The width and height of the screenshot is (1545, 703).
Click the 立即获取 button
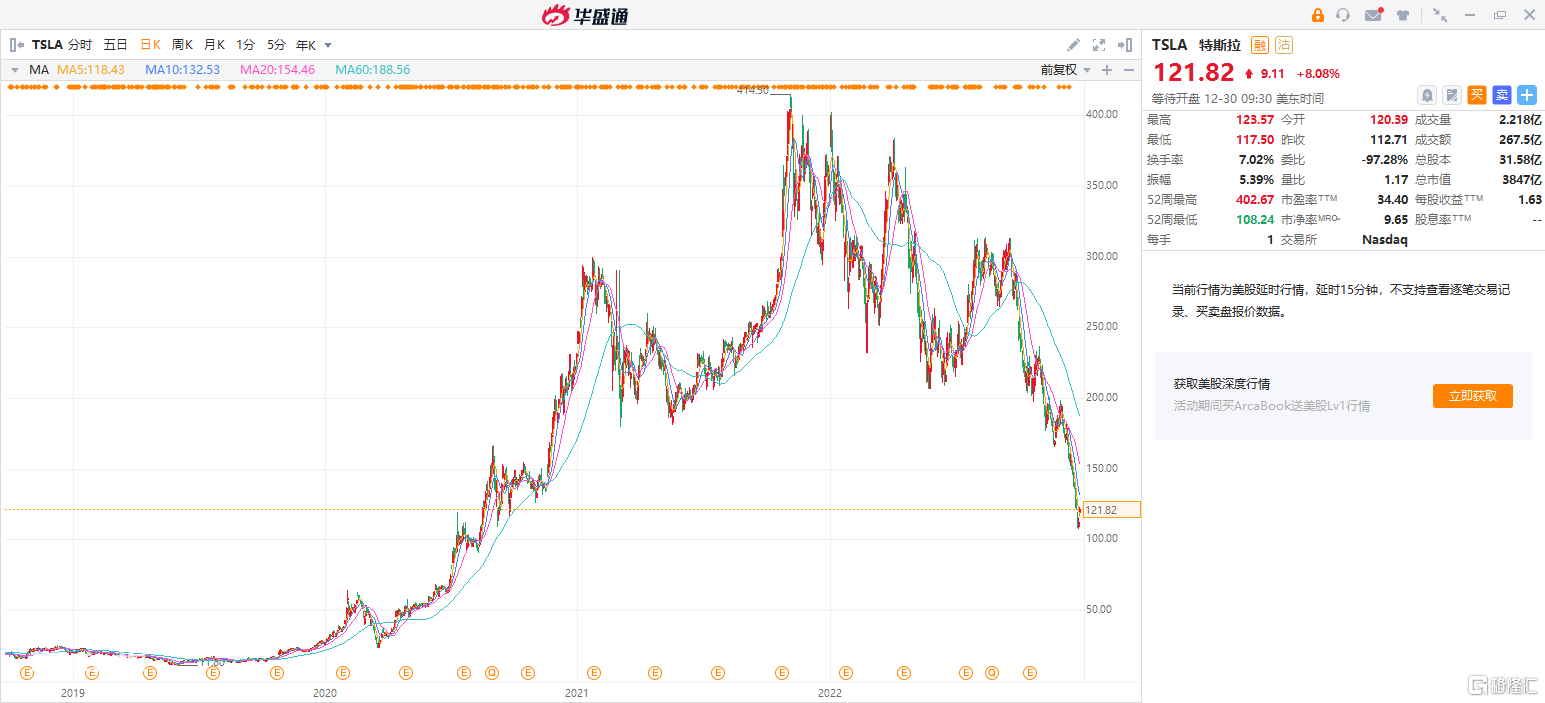point(1472,396)
